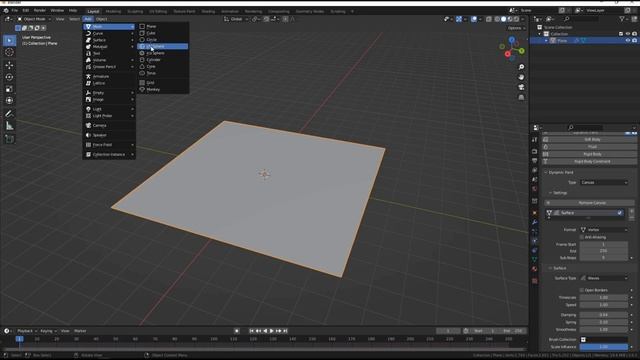The width and height of the screenshot is (640, 360).
Task: Click the Scale Influence slider
Action: point(604,347)
